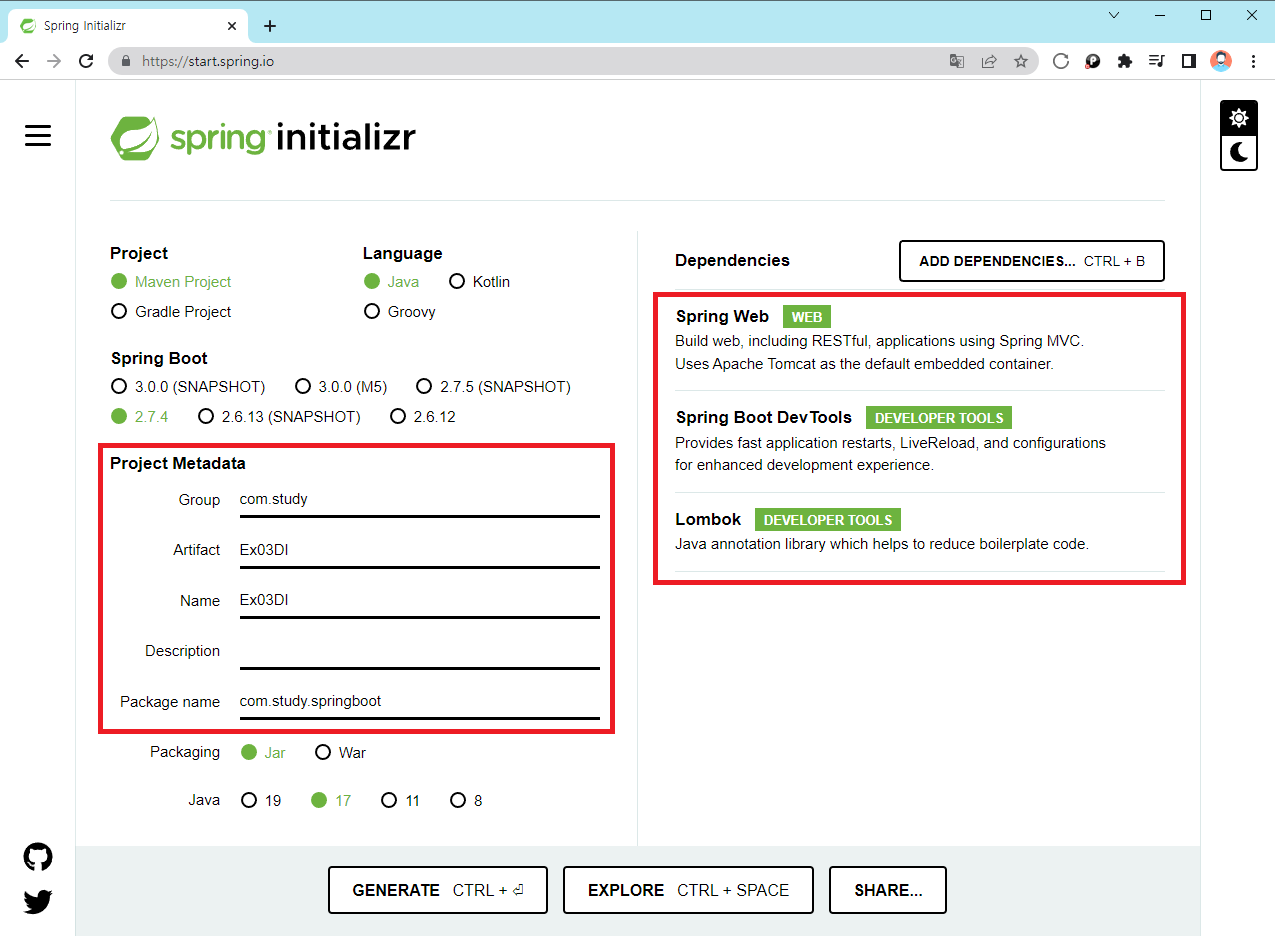Bookmark this page with star icon
1275x936 pixels.
click(1021, 61)
